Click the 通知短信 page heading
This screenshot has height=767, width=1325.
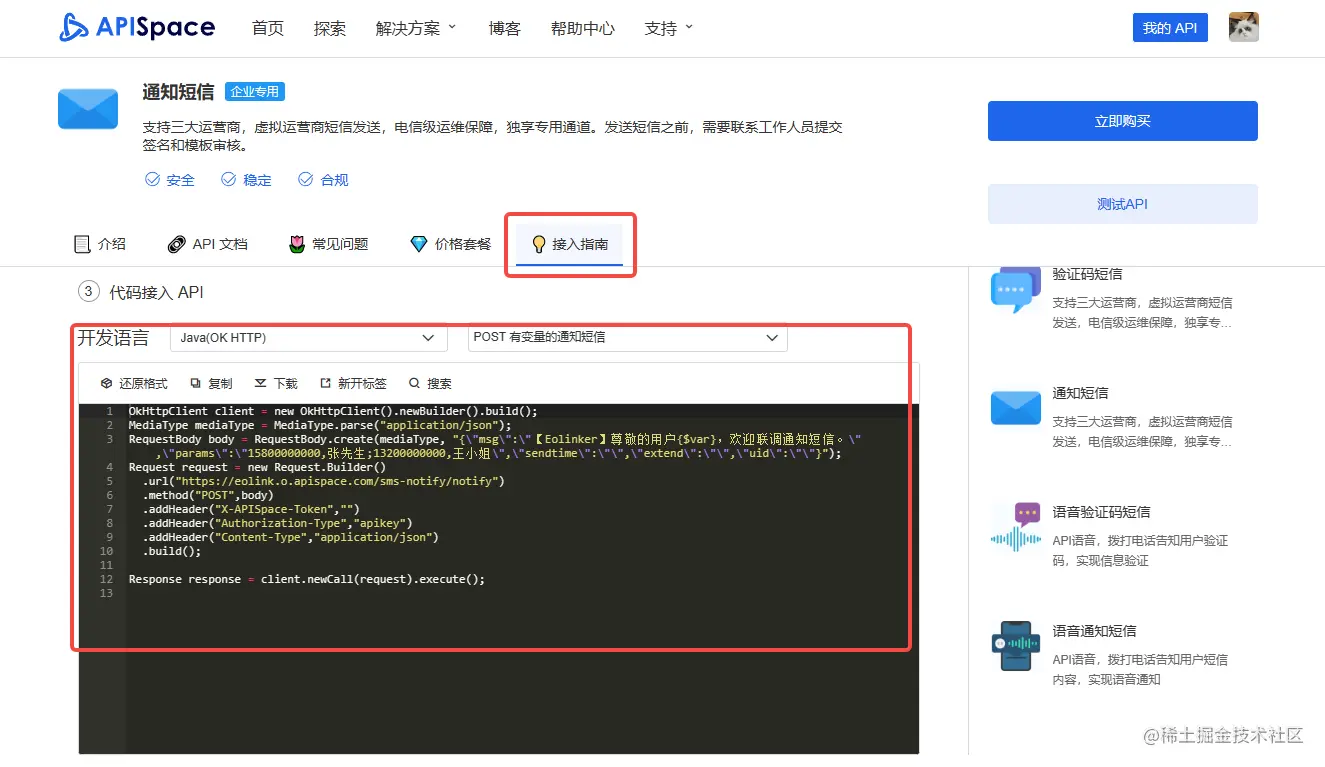coord(178,92)
